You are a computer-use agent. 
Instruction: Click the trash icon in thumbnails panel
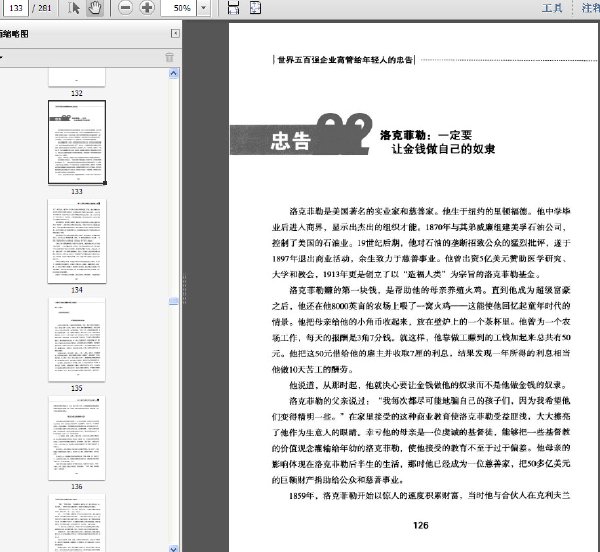(x=169, y=57)
